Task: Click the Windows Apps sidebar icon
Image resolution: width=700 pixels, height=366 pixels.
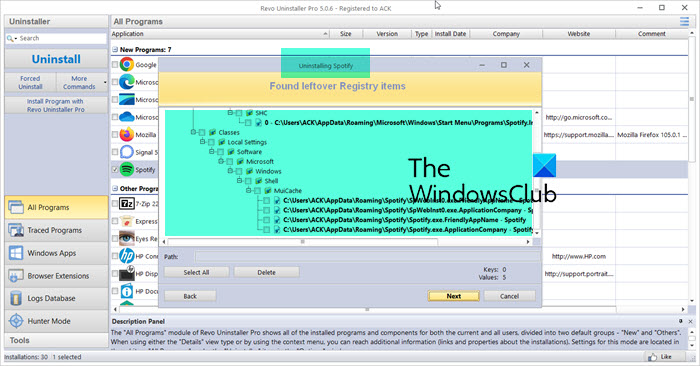Action: pos(16,253)
